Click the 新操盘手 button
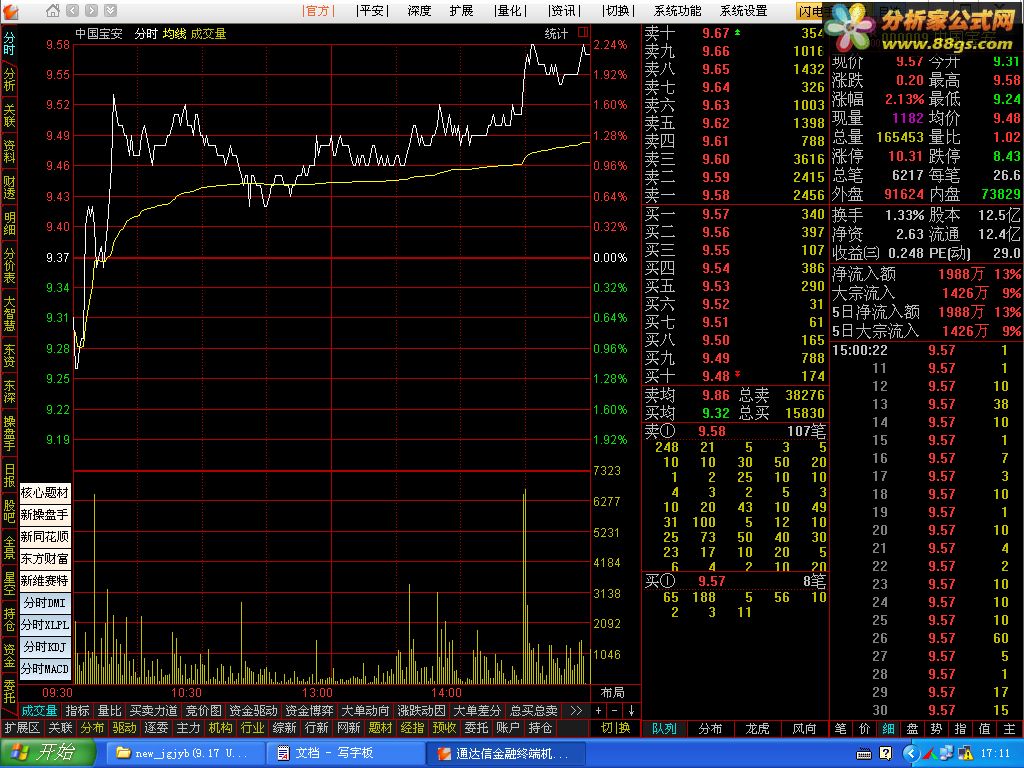Image resolution: width=1024 pixels, height=768 pixels. coord(44,515)
